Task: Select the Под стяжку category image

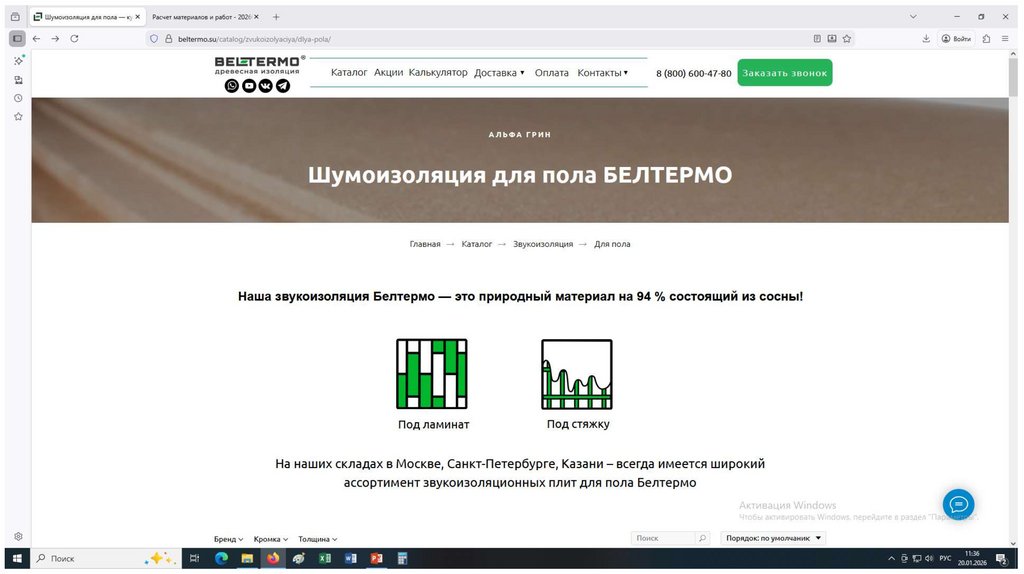Action: point(577,374)
